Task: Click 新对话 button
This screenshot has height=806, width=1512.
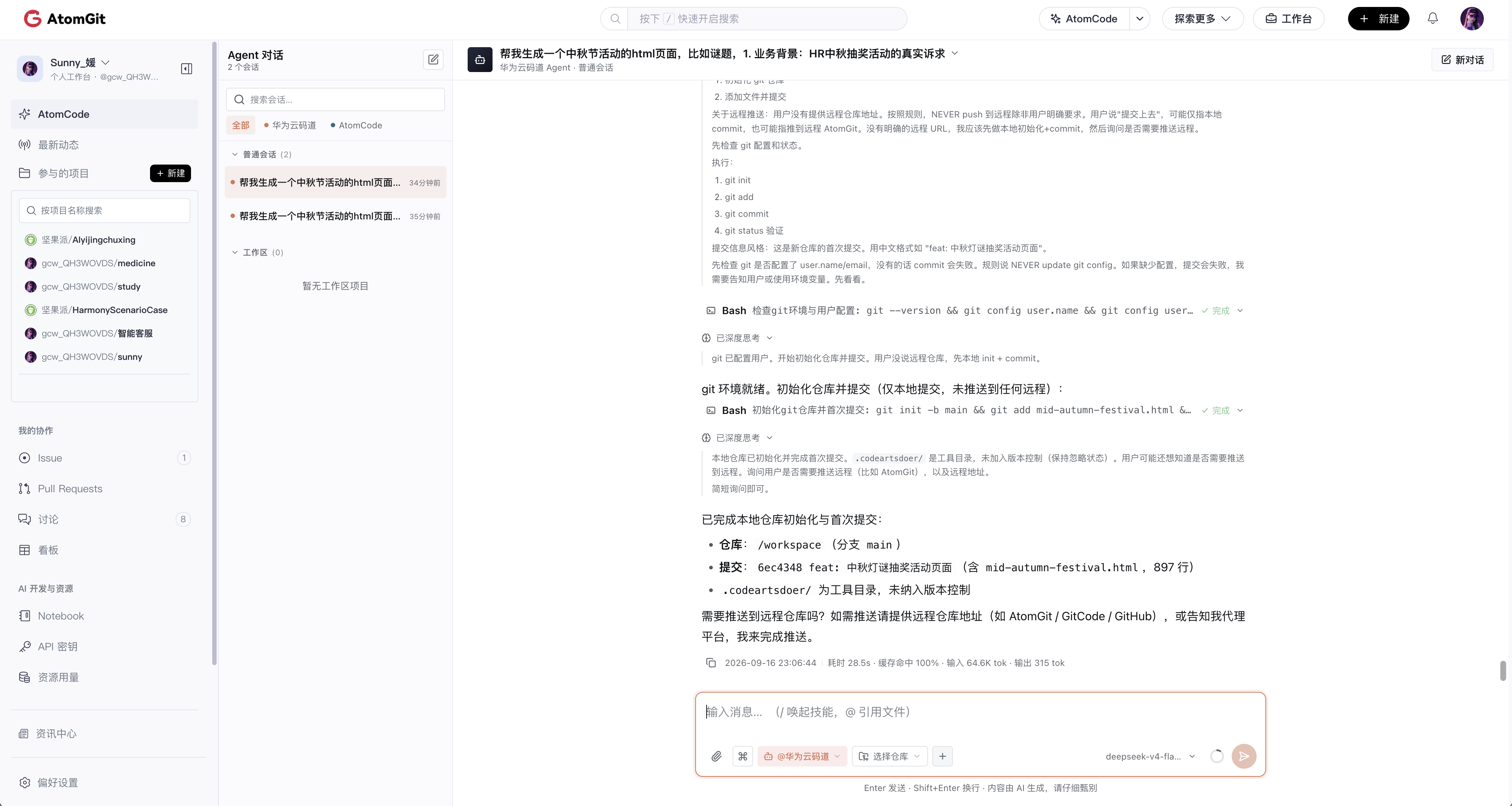Action: (x=1462, y=60)
